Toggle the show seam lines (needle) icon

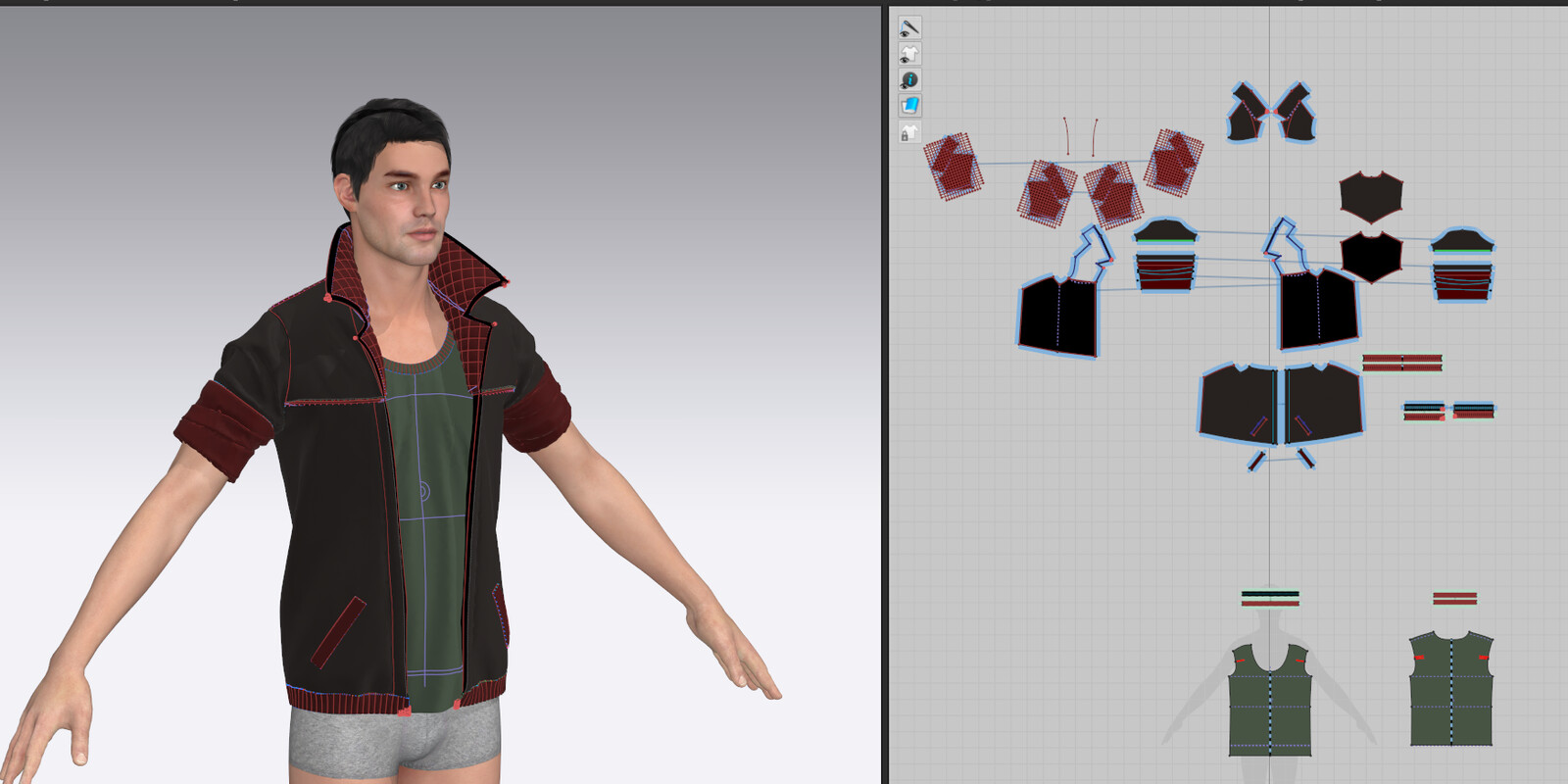(909, 28)
